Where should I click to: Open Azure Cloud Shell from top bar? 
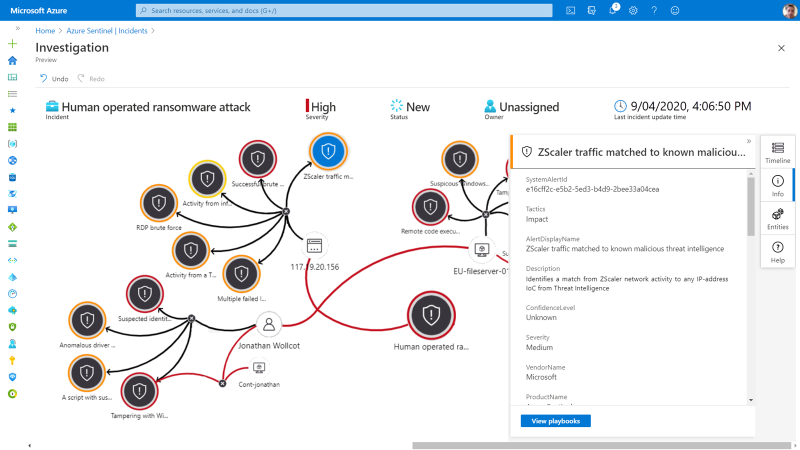[571, 10]
